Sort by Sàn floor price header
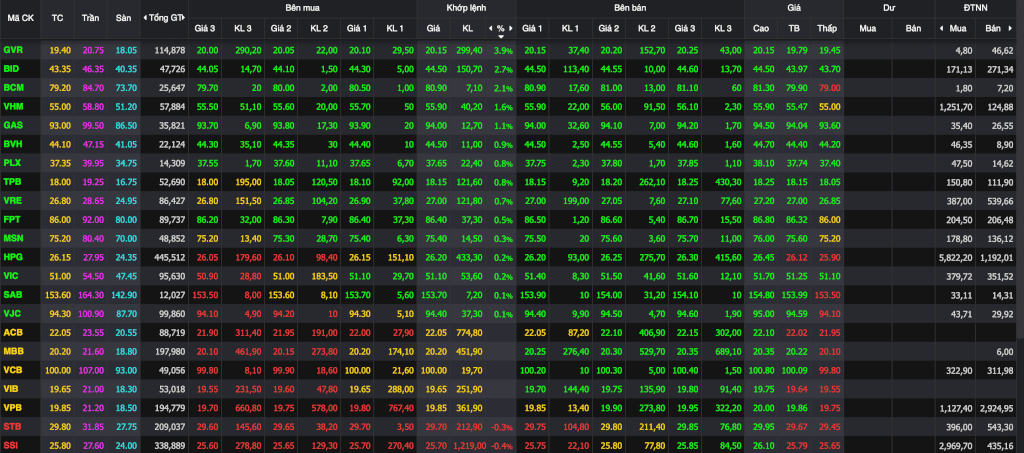 tap(123, 18)
